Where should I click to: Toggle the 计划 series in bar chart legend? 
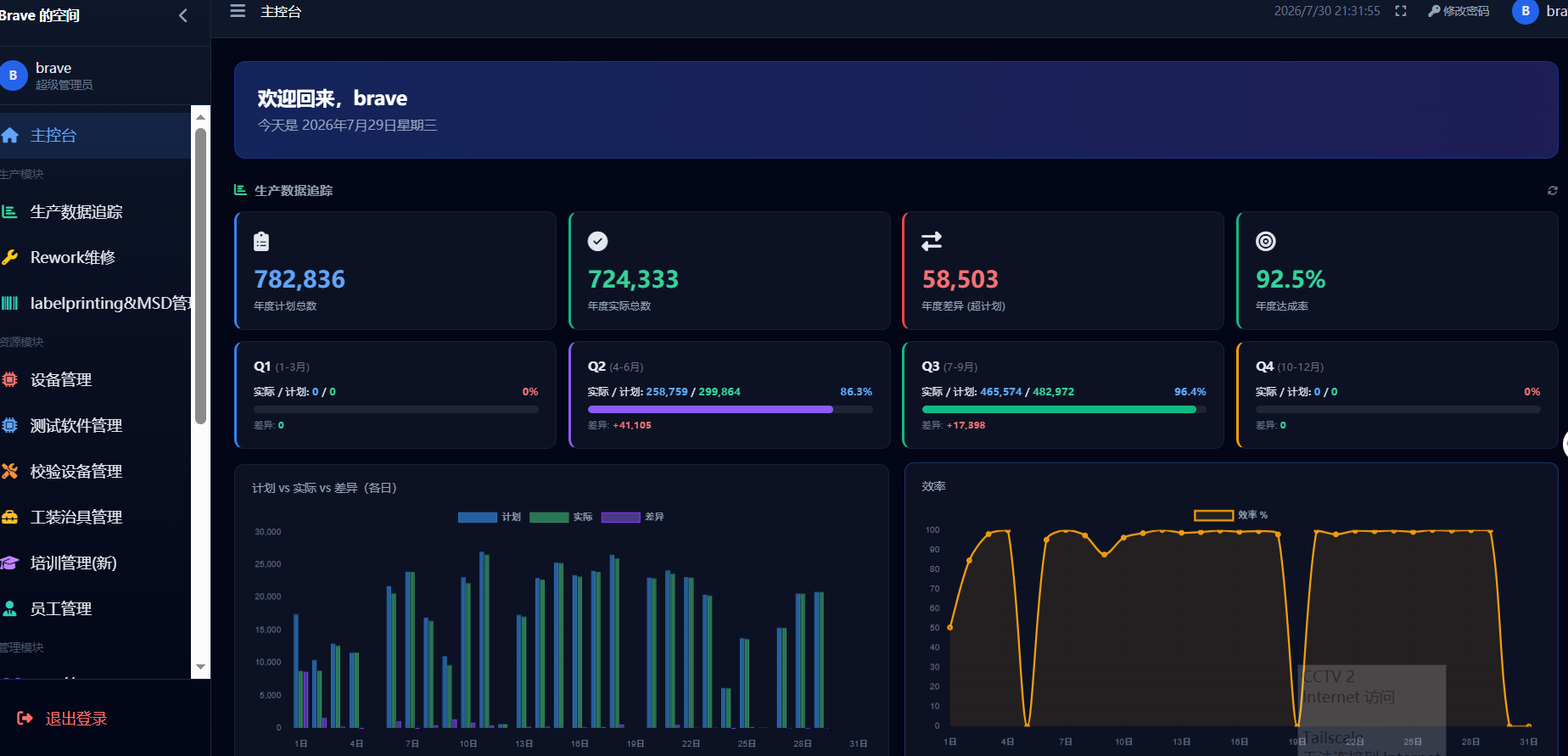click(490, 517)
